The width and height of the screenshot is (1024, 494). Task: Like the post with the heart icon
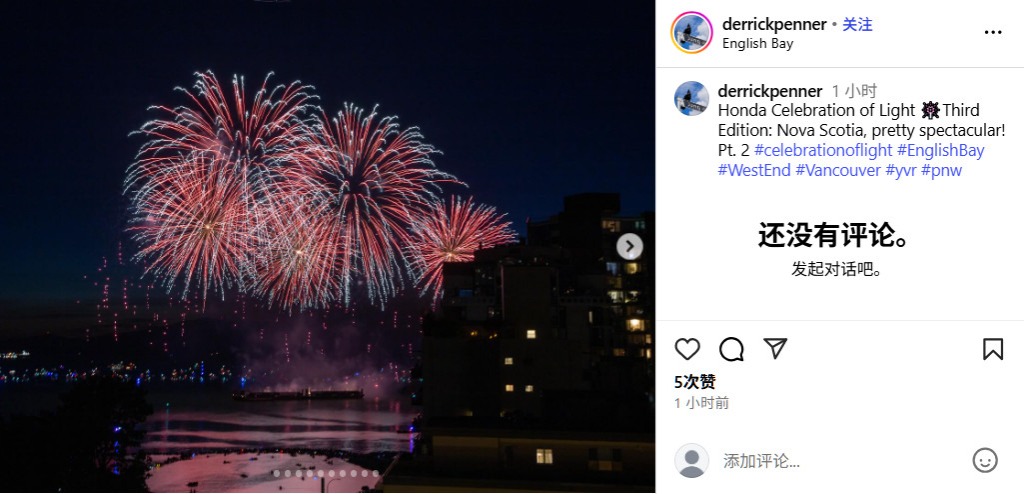pos(687,350)
